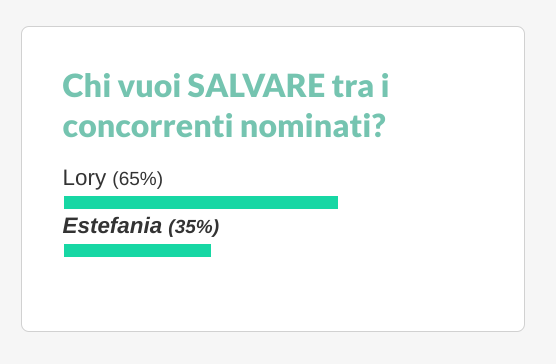Click the right end of Estefania's bar
Viewport: 556px width, 364px height.
pyautogui.click(x=208, y=250)
